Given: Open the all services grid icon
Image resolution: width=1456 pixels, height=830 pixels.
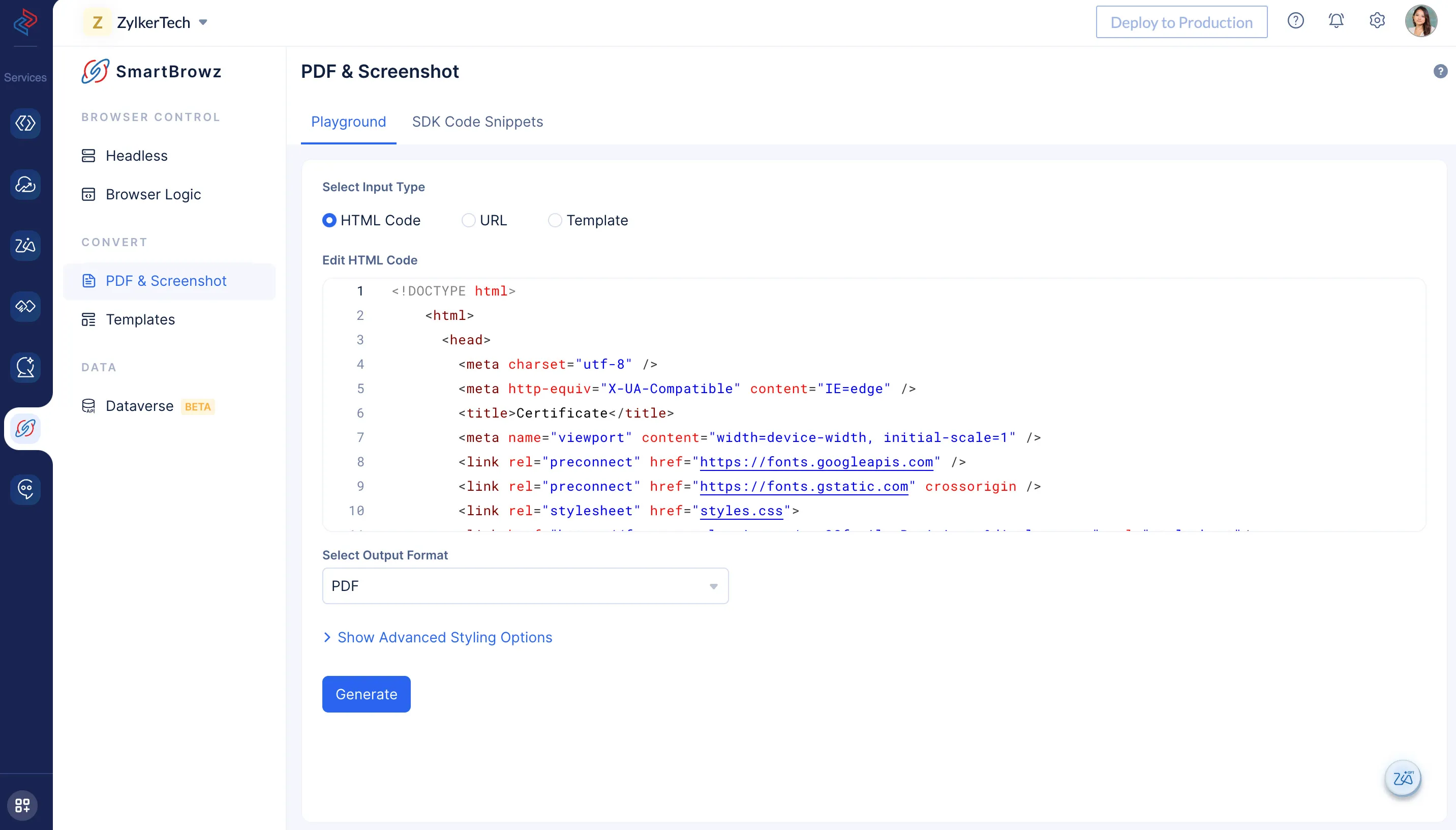Looking at the screenshot, I should [x=22, y=805].
